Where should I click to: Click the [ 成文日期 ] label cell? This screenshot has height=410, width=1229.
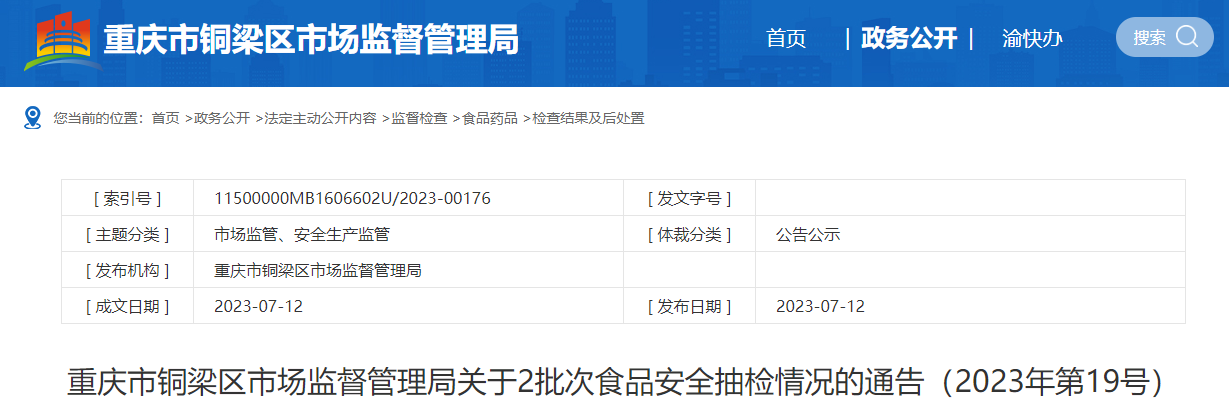[x=127, y=306]
